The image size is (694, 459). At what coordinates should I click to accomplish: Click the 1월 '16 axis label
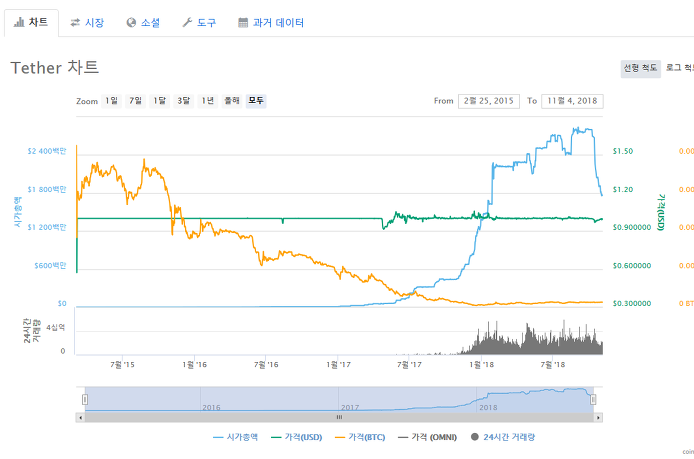(194, 365)
